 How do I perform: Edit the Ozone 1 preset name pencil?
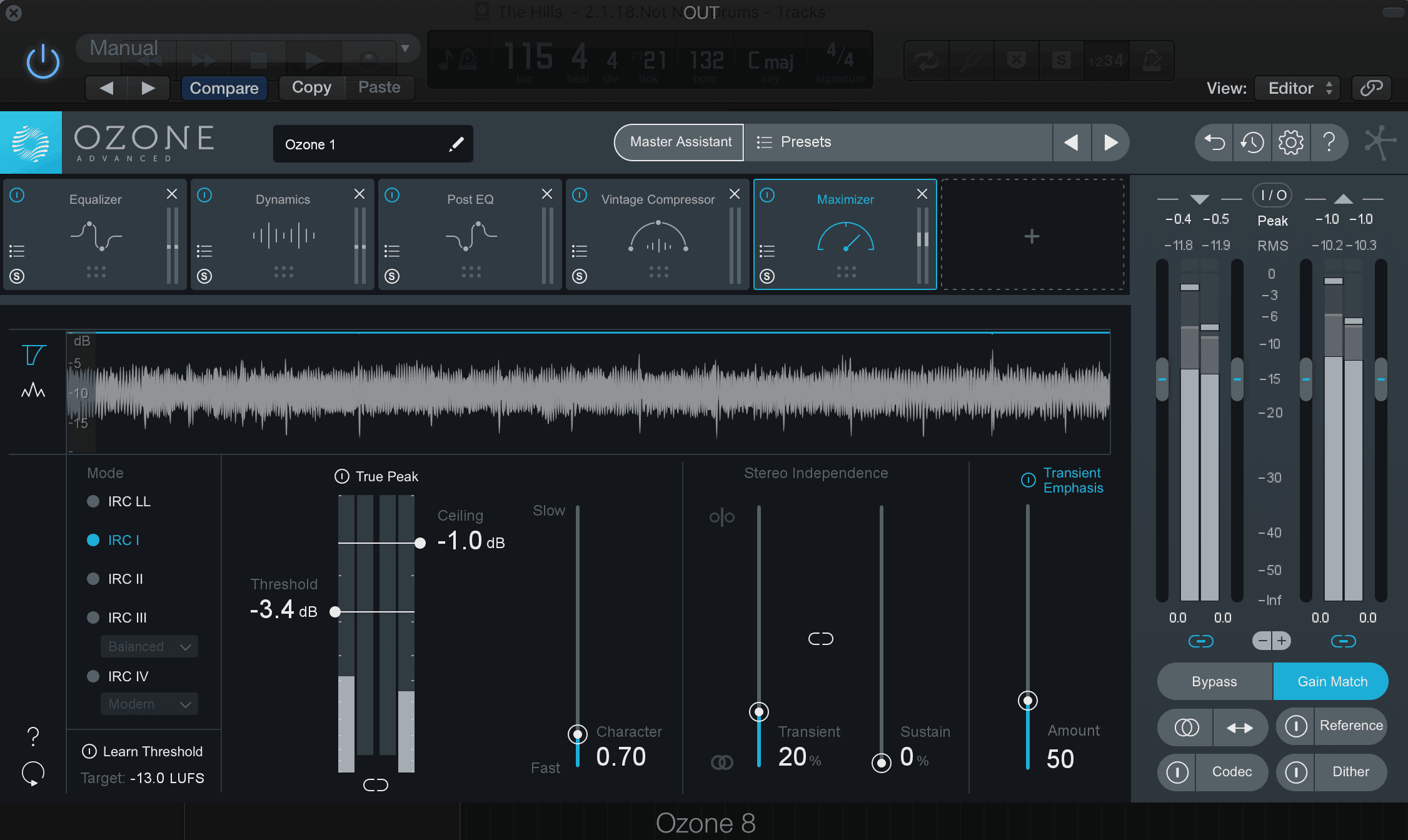pyautogui.click(x=456, y=144)
